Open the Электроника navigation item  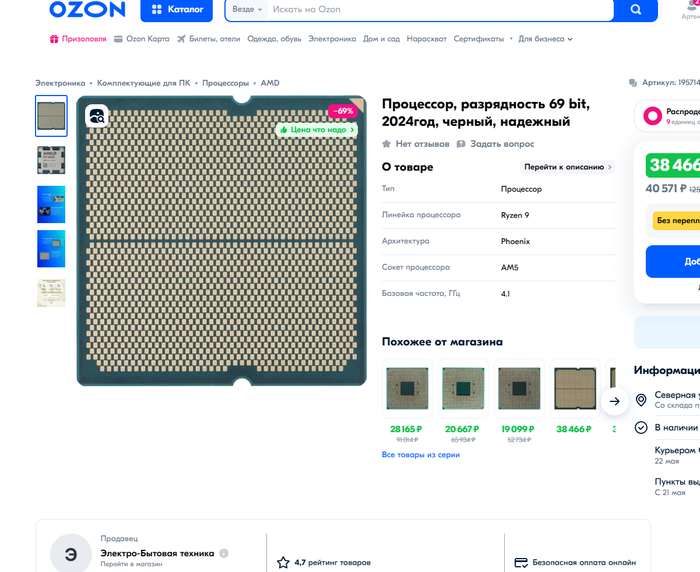(x=331, y=39)
